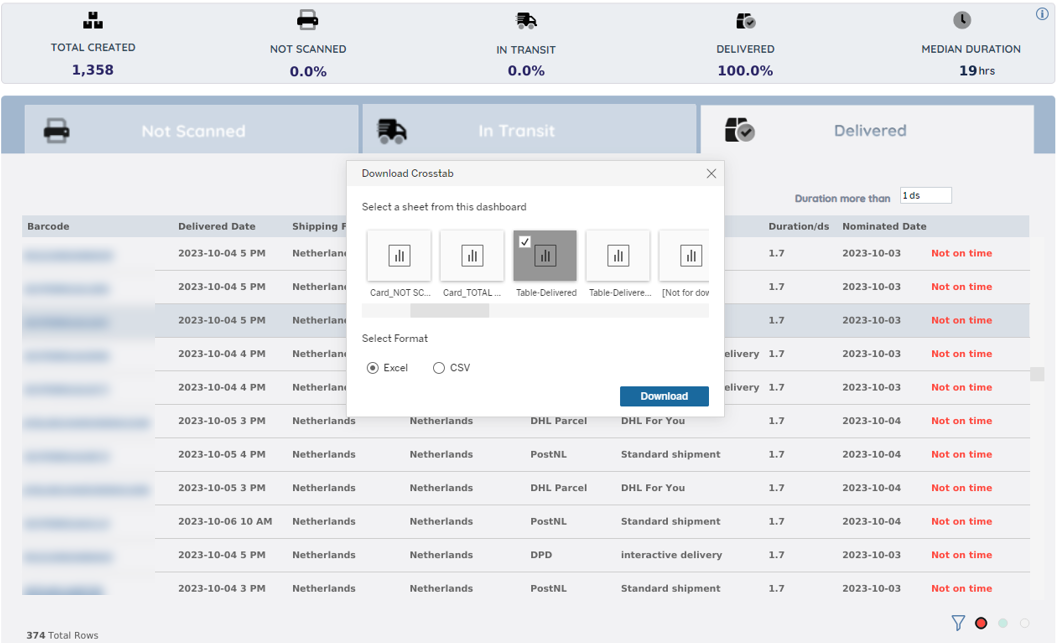Screen dimensions: 1059x643
Task: Click the 2023-10-06 10 AM delivered date
Action: 225,521
